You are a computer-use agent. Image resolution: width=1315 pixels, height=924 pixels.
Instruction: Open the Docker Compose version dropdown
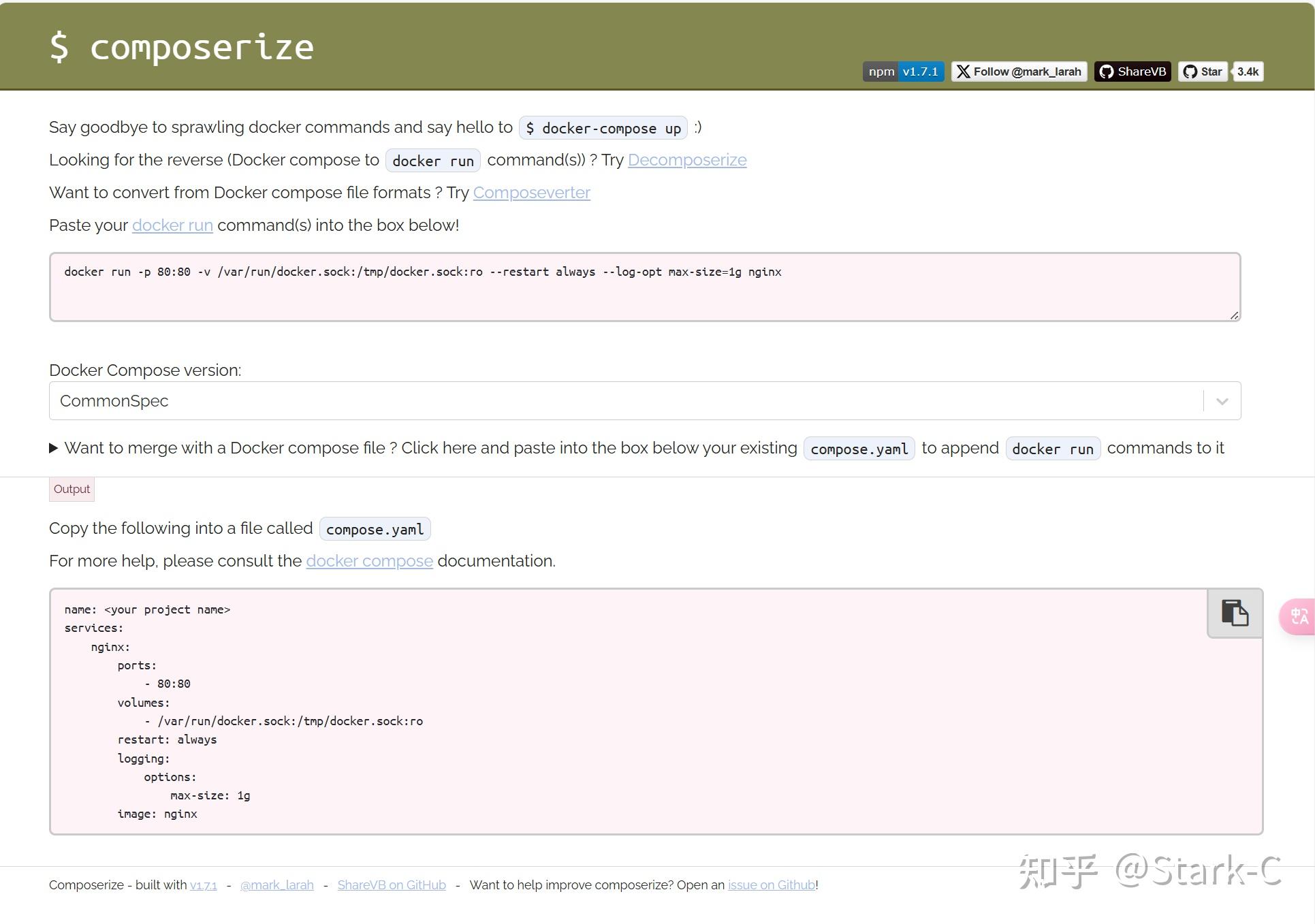click(644, 400)
